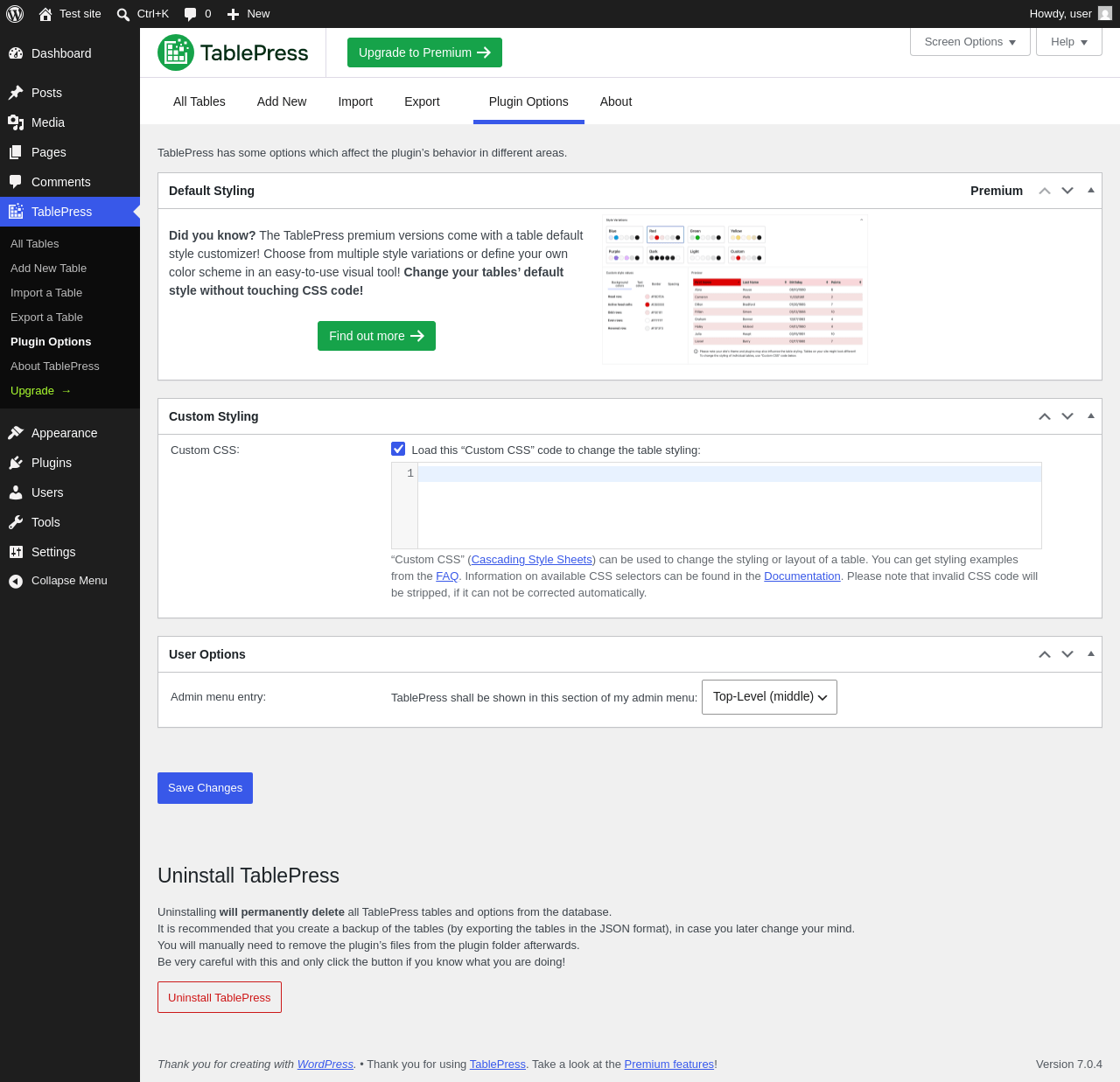Screen dimensions: 1120x1082
Task: Click the Howdy, user account text
Action: pos(1060,14)
